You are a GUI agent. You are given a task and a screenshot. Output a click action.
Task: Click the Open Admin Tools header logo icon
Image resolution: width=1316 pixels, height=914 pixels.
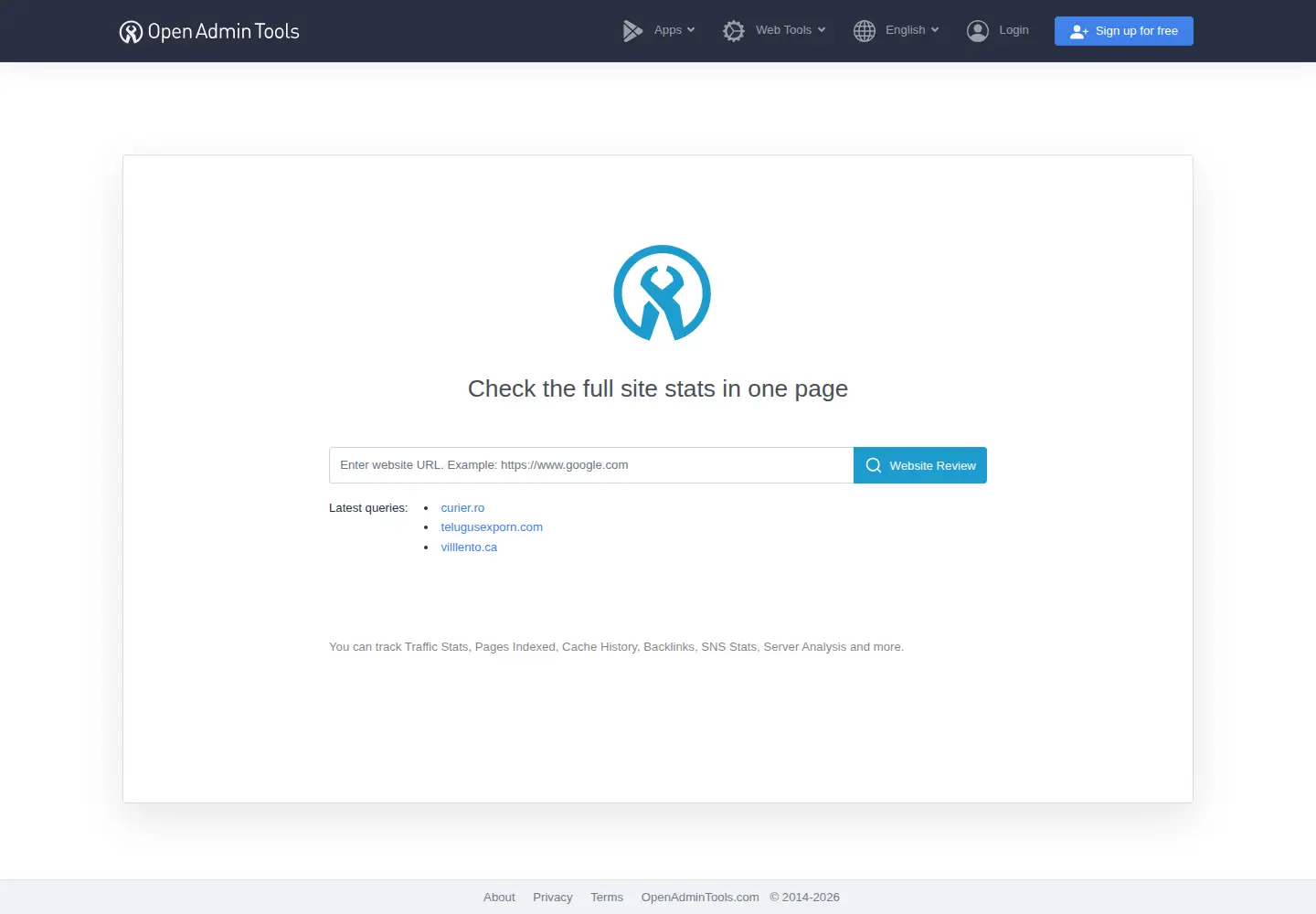coord(131,32)
